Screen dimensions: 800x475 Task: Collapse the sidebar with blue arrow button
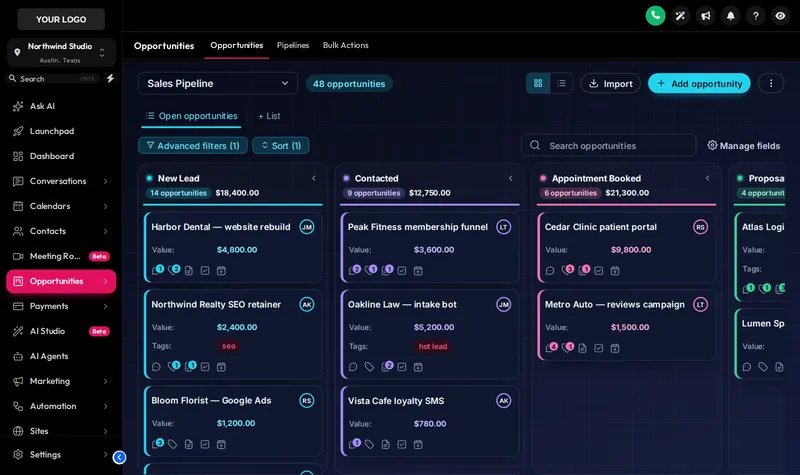click(x=119, y=457)
